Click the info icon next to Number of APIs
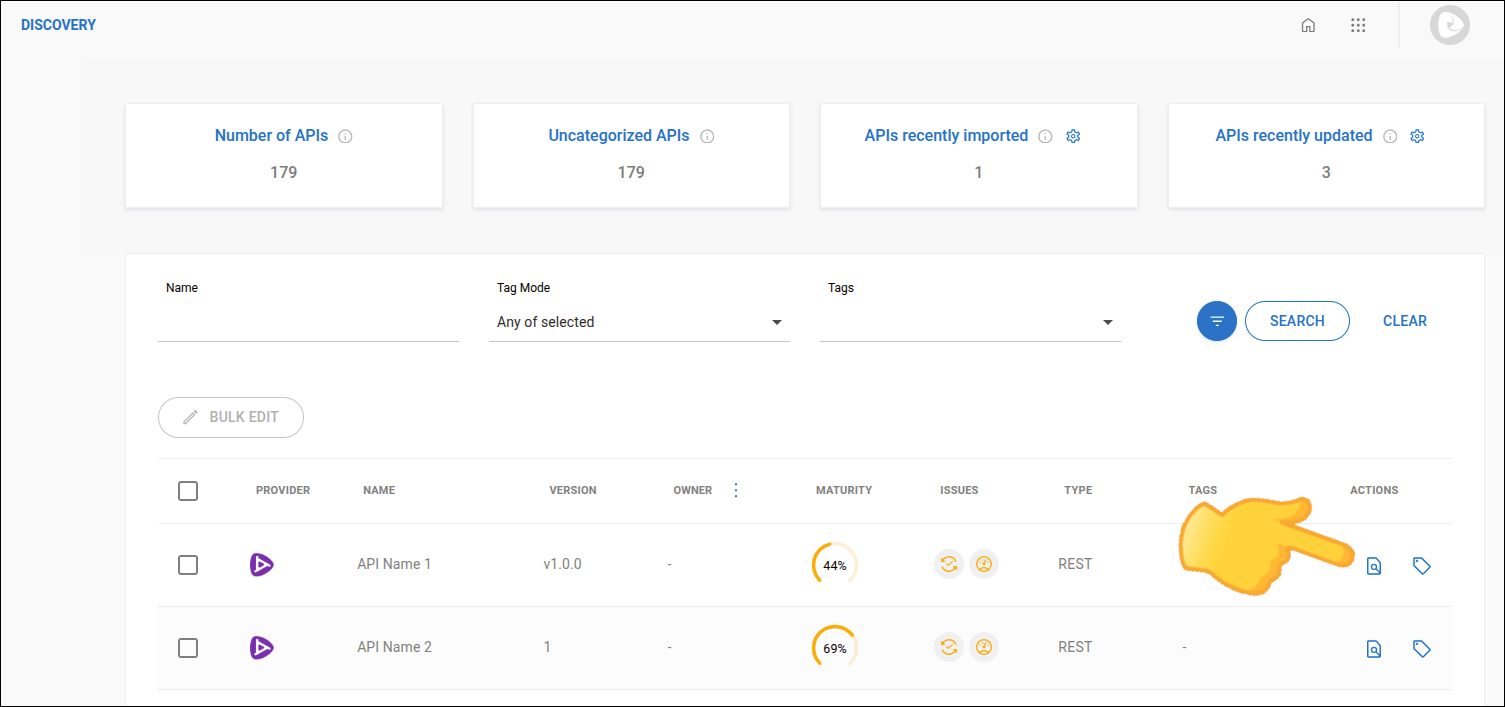This screenshot has height=707, width=1505. (x=345, y=136)
